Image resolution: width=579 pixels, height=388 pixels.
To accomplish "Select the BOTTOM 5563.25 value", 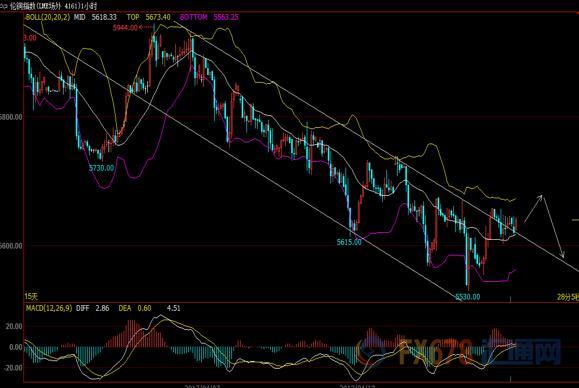I will coord(209,17).
